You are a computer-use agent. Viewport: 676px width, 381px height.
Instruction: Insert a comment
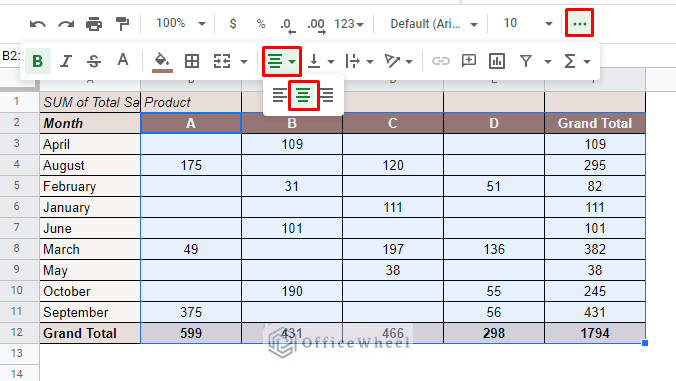coord(469,61)
